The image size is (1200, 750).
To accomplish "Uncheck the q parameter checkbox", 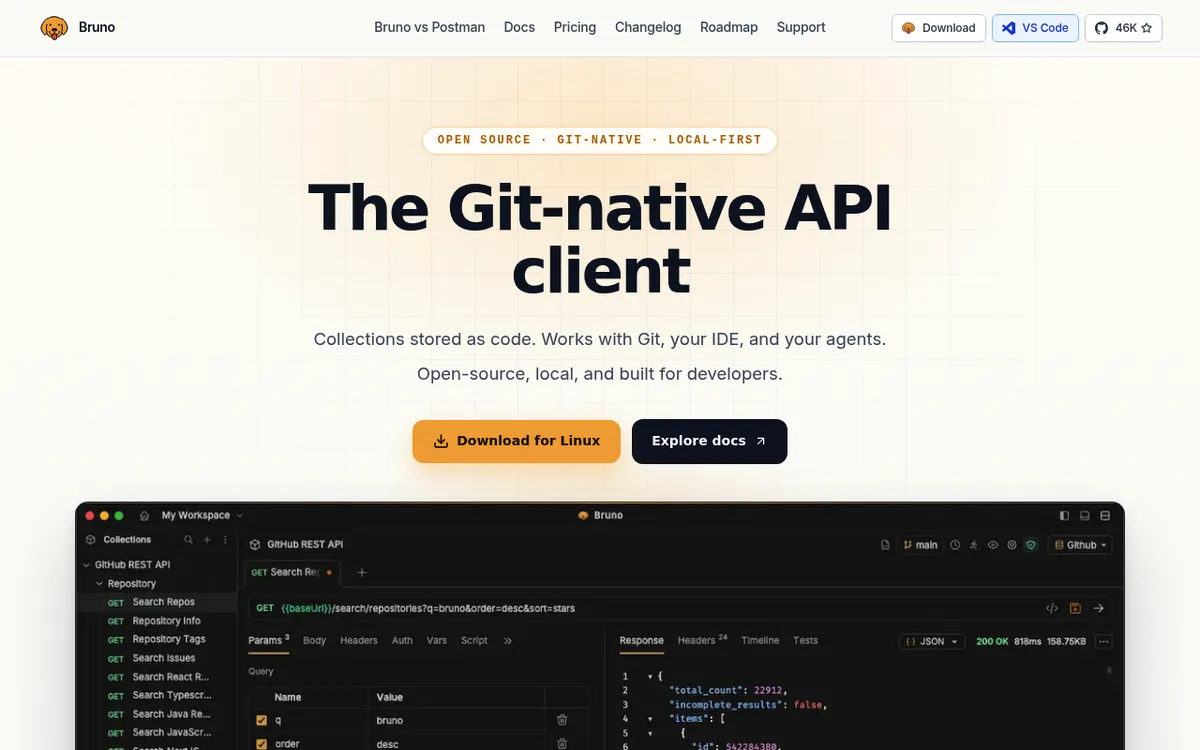I will tap(262, 720).
